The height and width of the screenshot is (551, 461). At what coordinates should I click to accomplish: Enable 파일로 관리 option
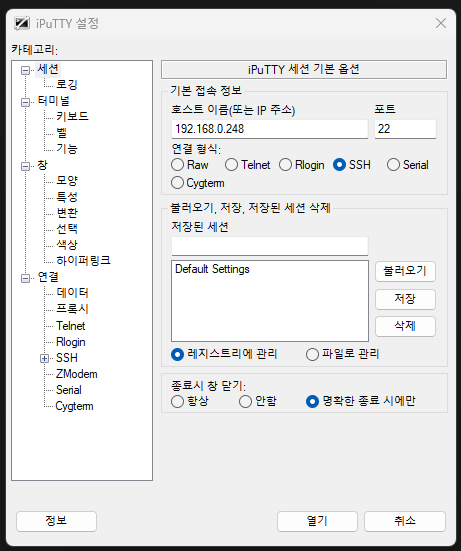pyautogui.click(x=312, y=354)
